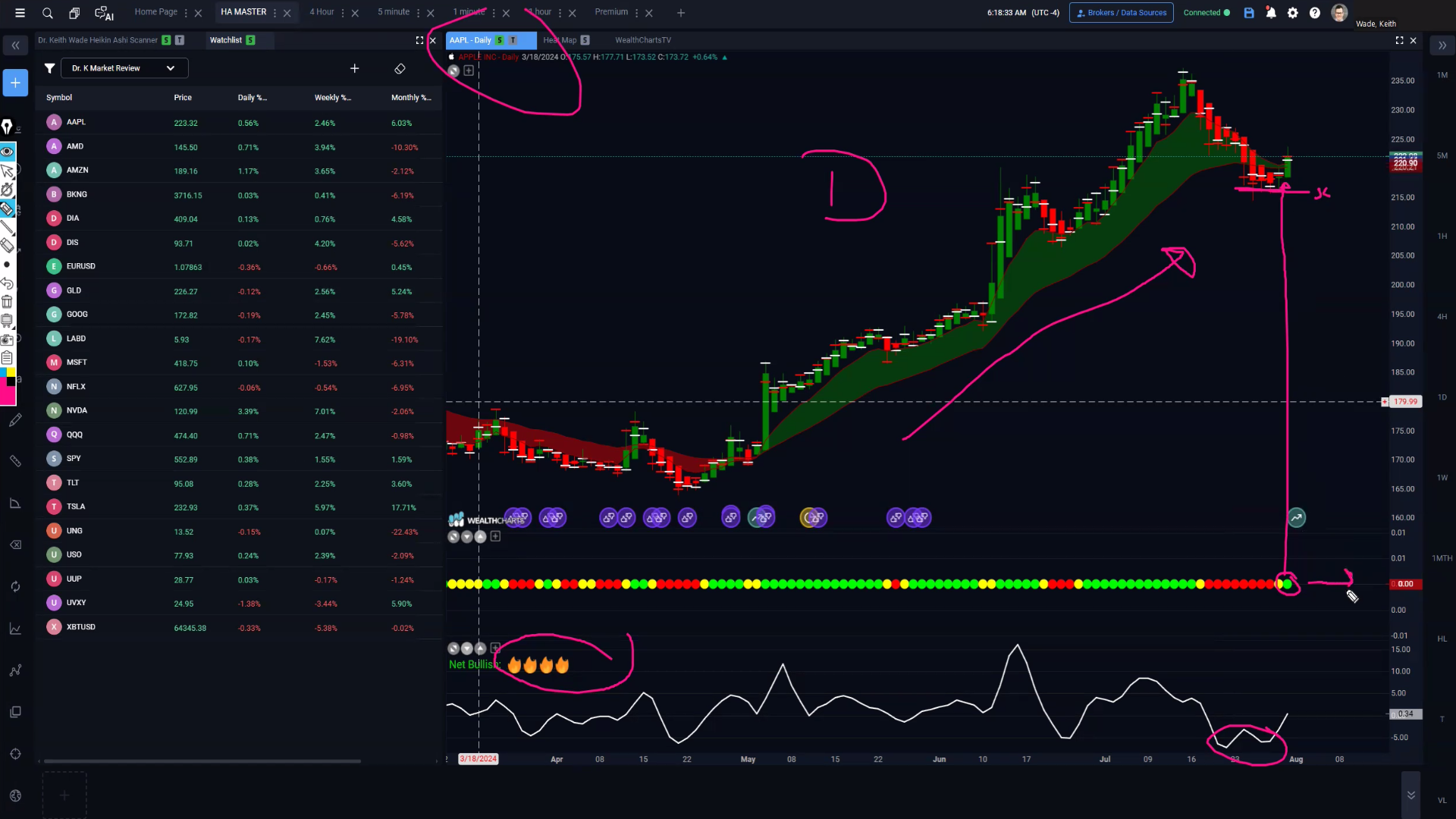Viewport: 1456px width, 819px height.
Task: Toggle the S badge on Heikin Ashi Scanner tab
Action: pos(166,40)
